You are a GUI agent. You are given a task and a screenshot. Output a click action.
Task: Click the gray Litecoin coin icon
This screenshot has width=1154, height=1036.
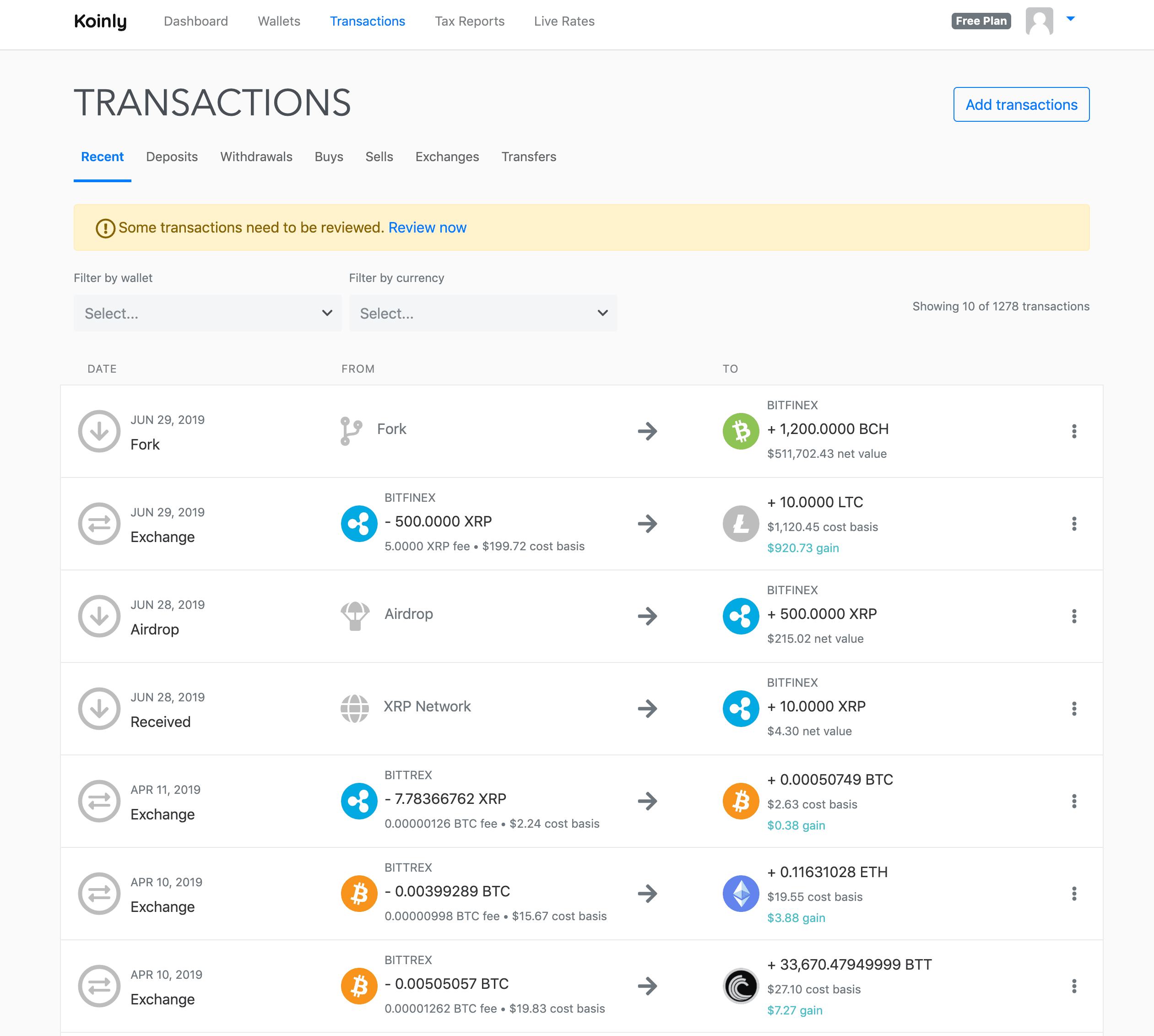[x=740, y=524]
